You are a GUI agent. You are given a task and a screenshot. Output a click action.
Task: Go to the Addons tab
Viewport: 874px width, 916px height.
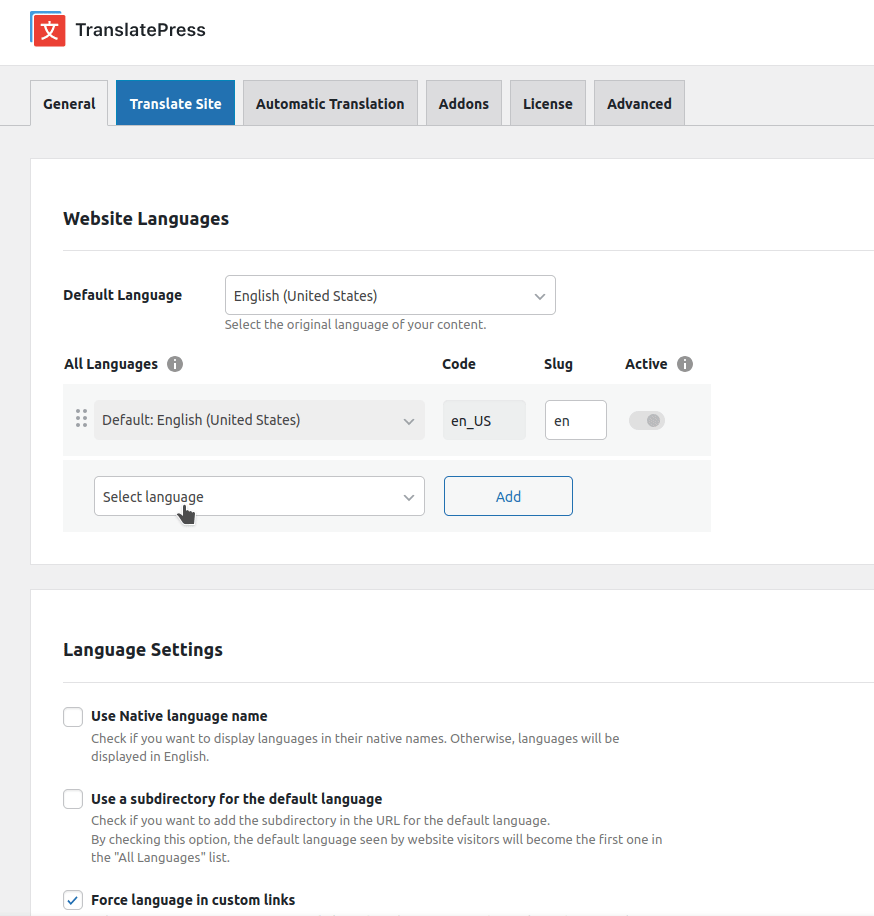464,103
